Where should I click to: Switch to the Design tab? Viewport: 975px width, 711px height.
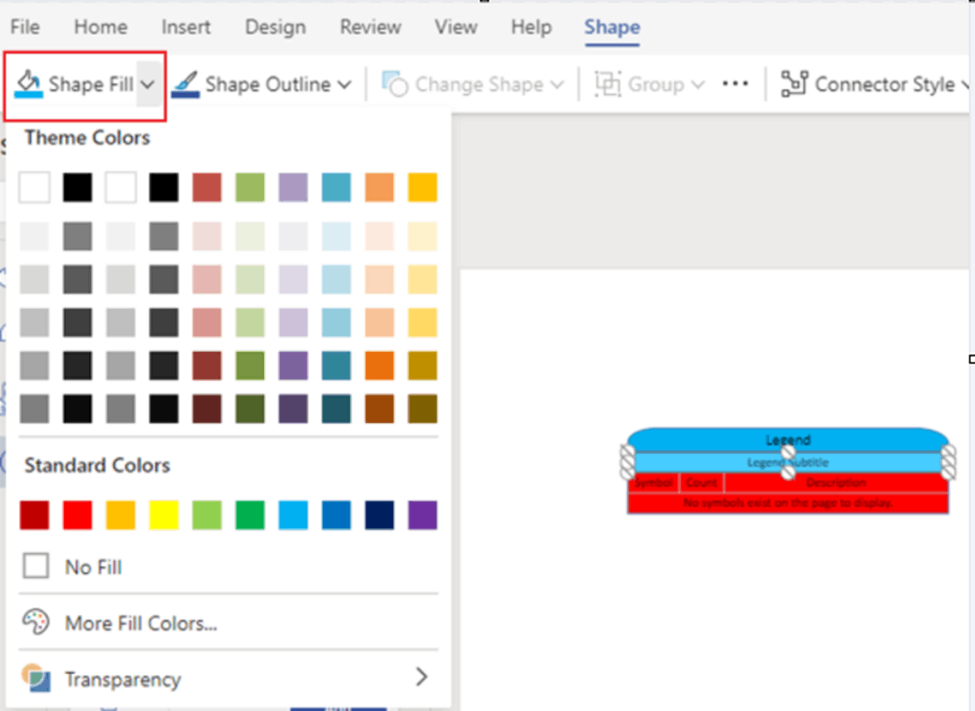pyautogui.click(x=275, y=27)
